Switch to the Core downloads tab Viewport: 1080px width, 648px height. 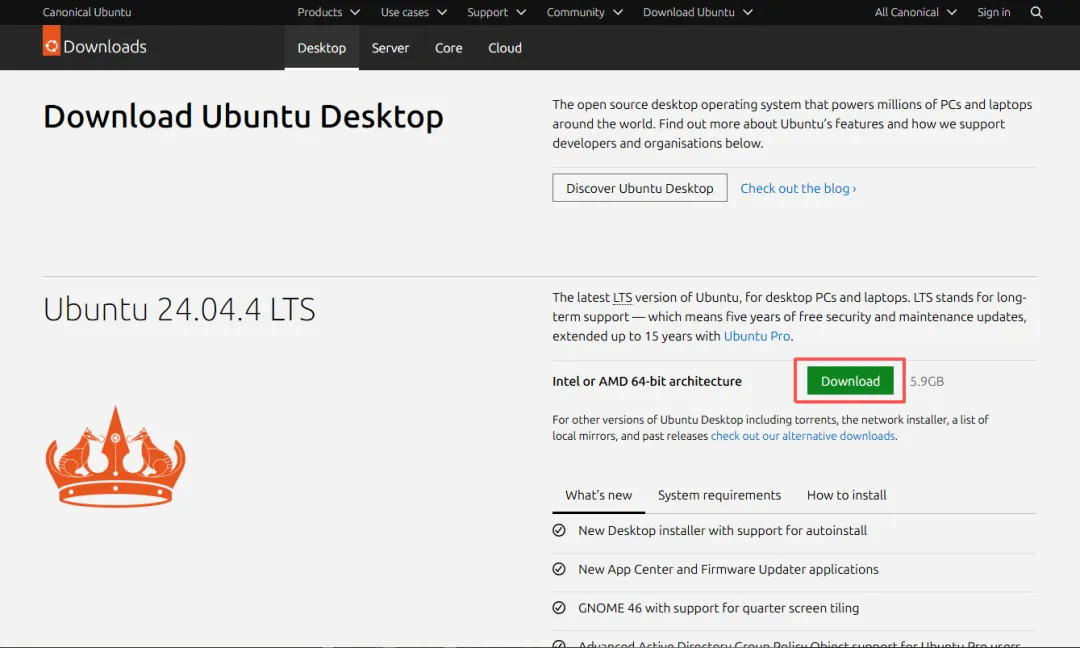coord(448,48)
